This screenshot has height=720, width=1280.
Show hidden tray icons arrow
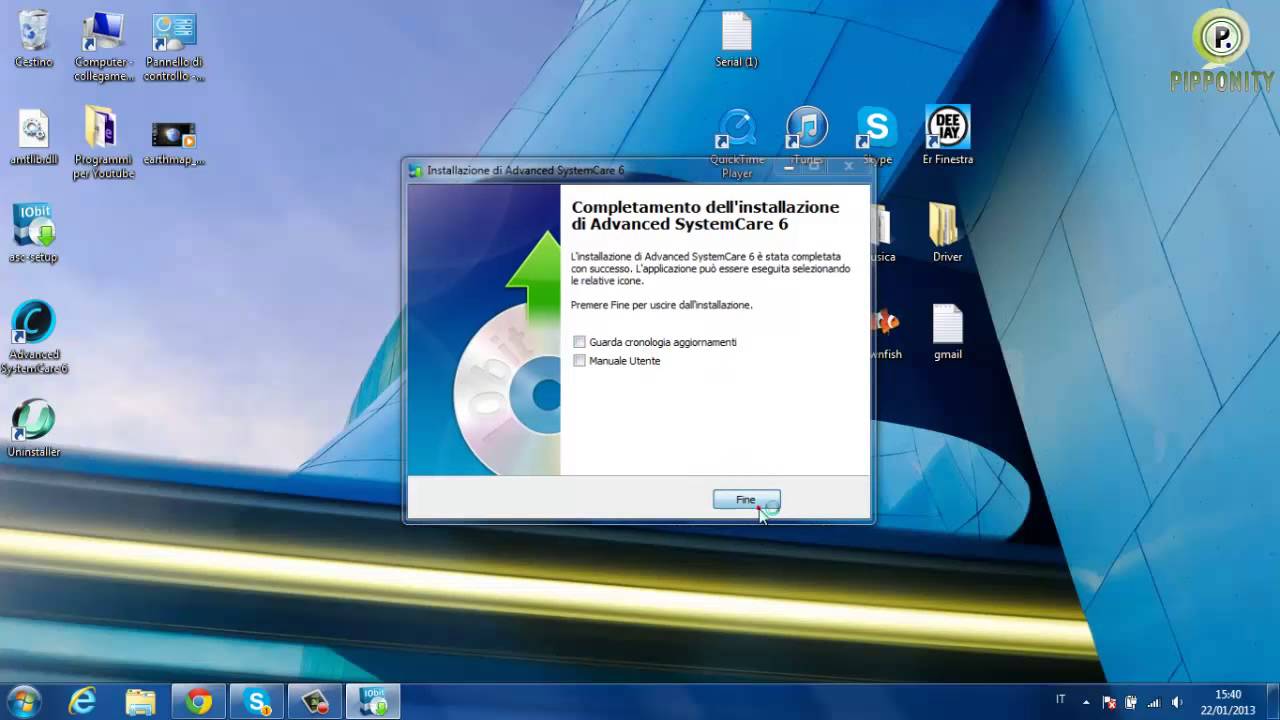pos(1087,702)
